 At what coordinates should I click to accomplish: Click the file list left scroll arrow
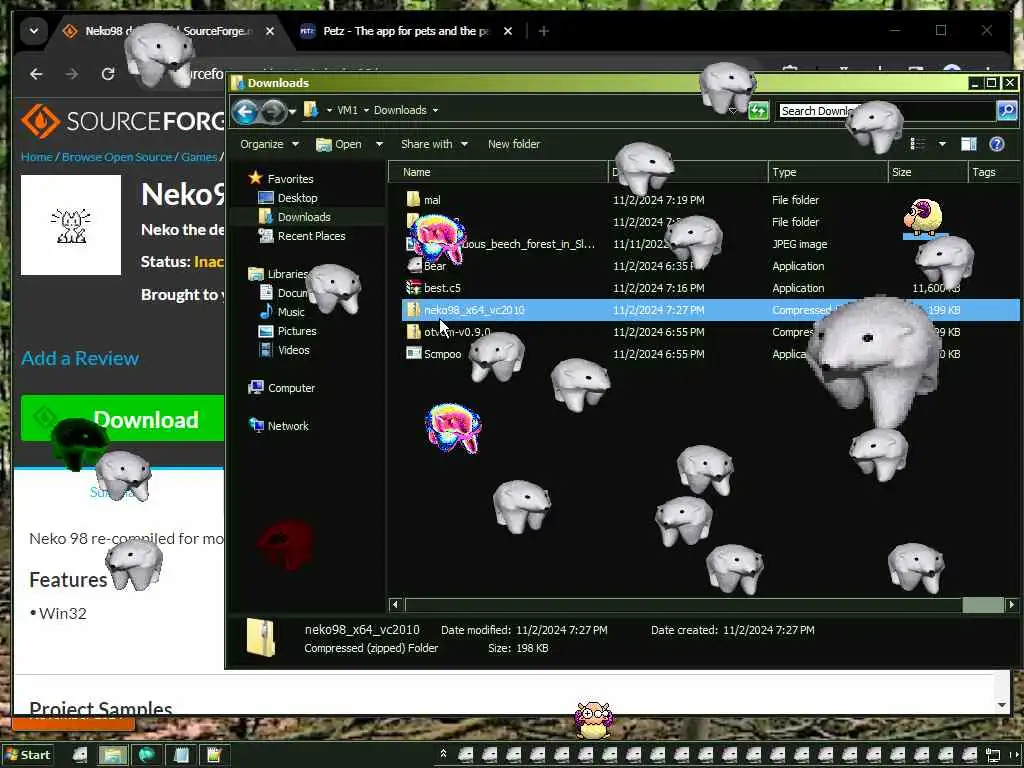coord(394,605)
